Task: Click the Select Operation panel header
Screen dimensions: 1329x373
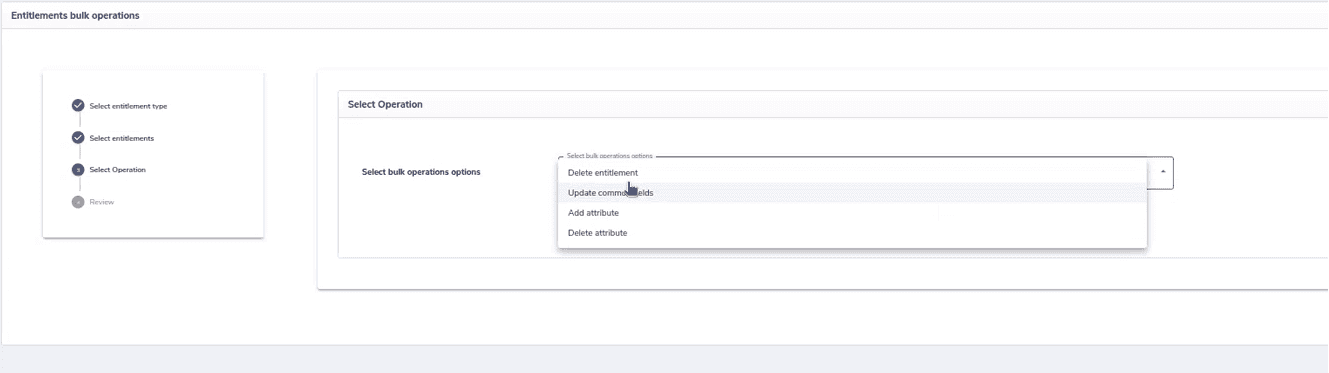Action: pos(385,104)
